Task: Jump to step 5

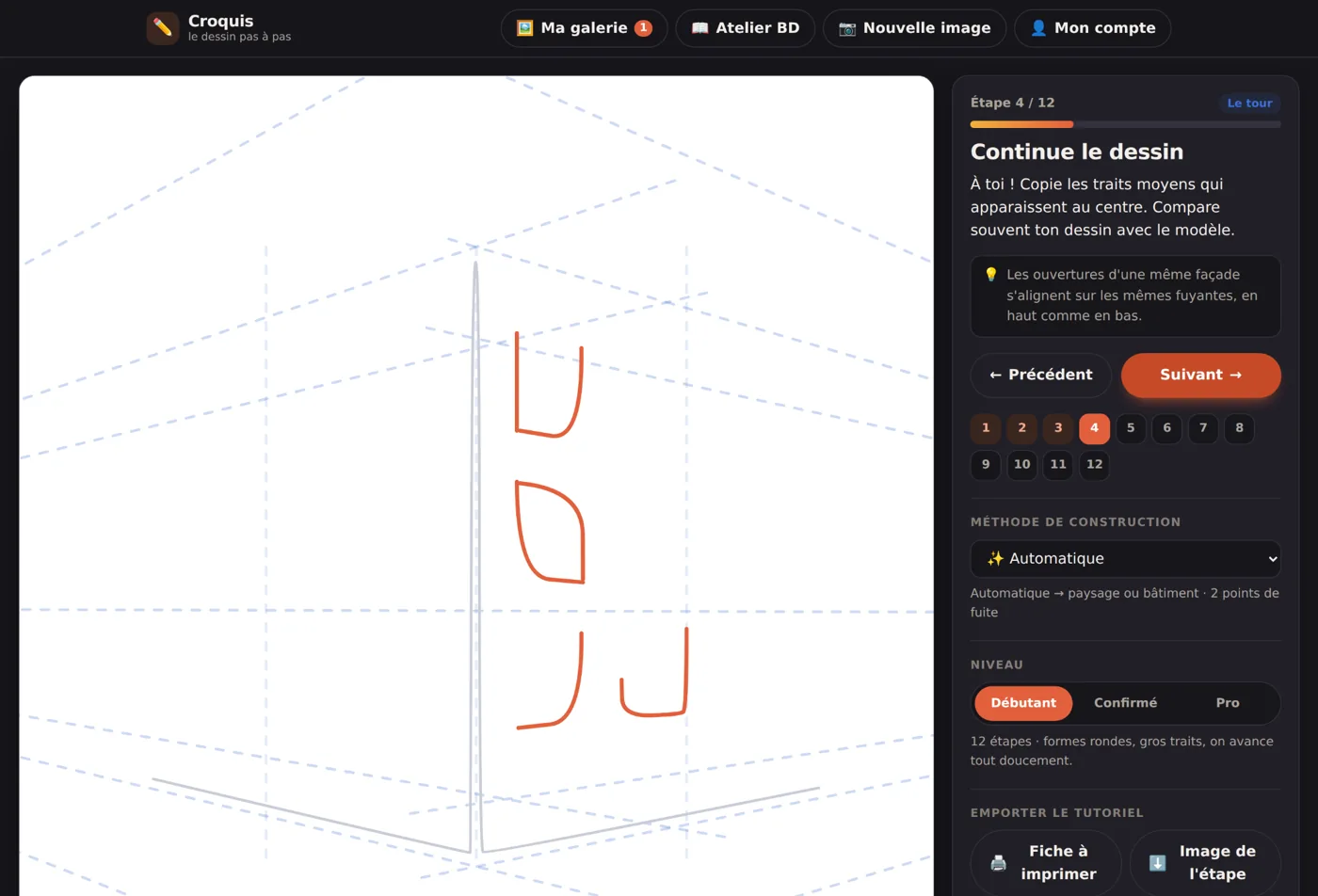Action: click(1131, 428)
